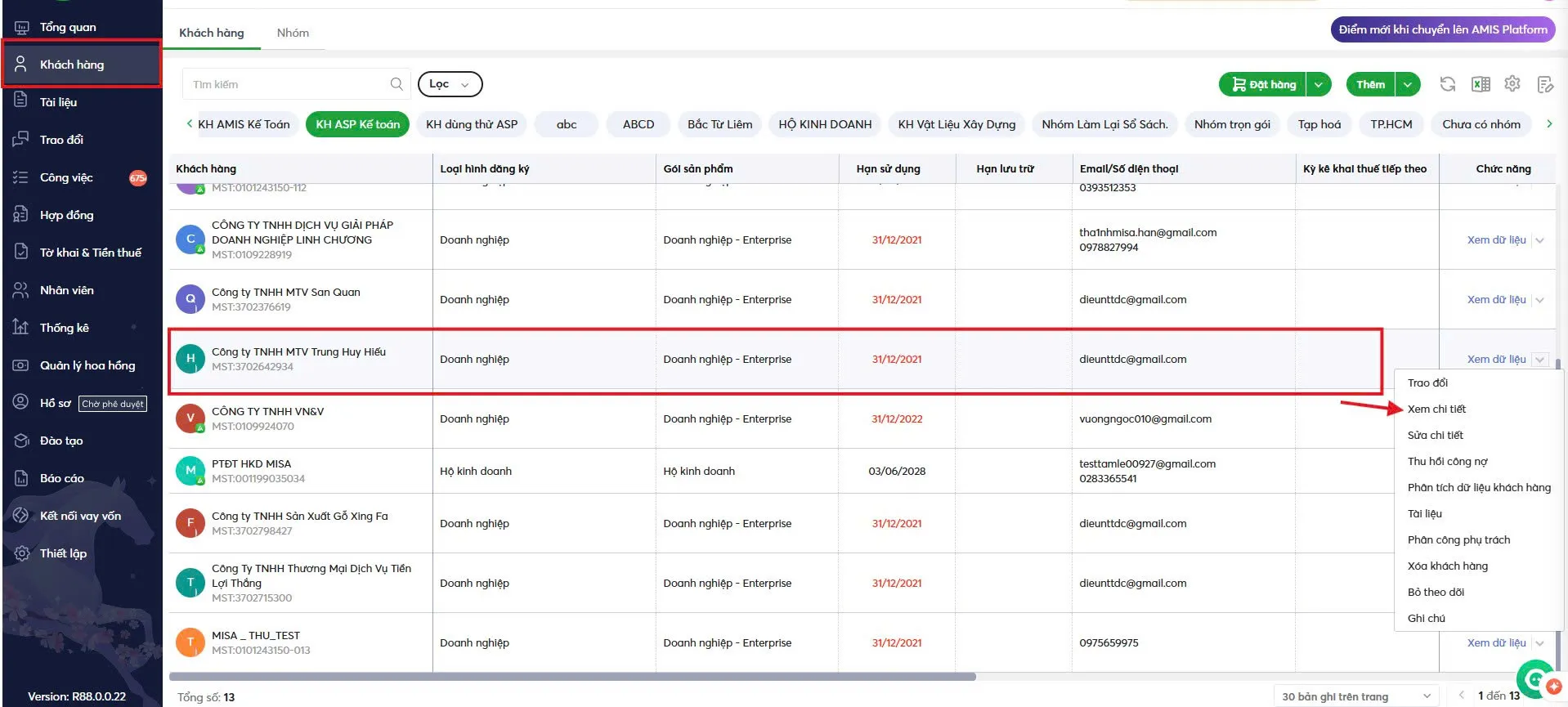This screenshot has height=707, width=1568.
Task: Expand actions arrow for San Quan row
Action: 1539,300
